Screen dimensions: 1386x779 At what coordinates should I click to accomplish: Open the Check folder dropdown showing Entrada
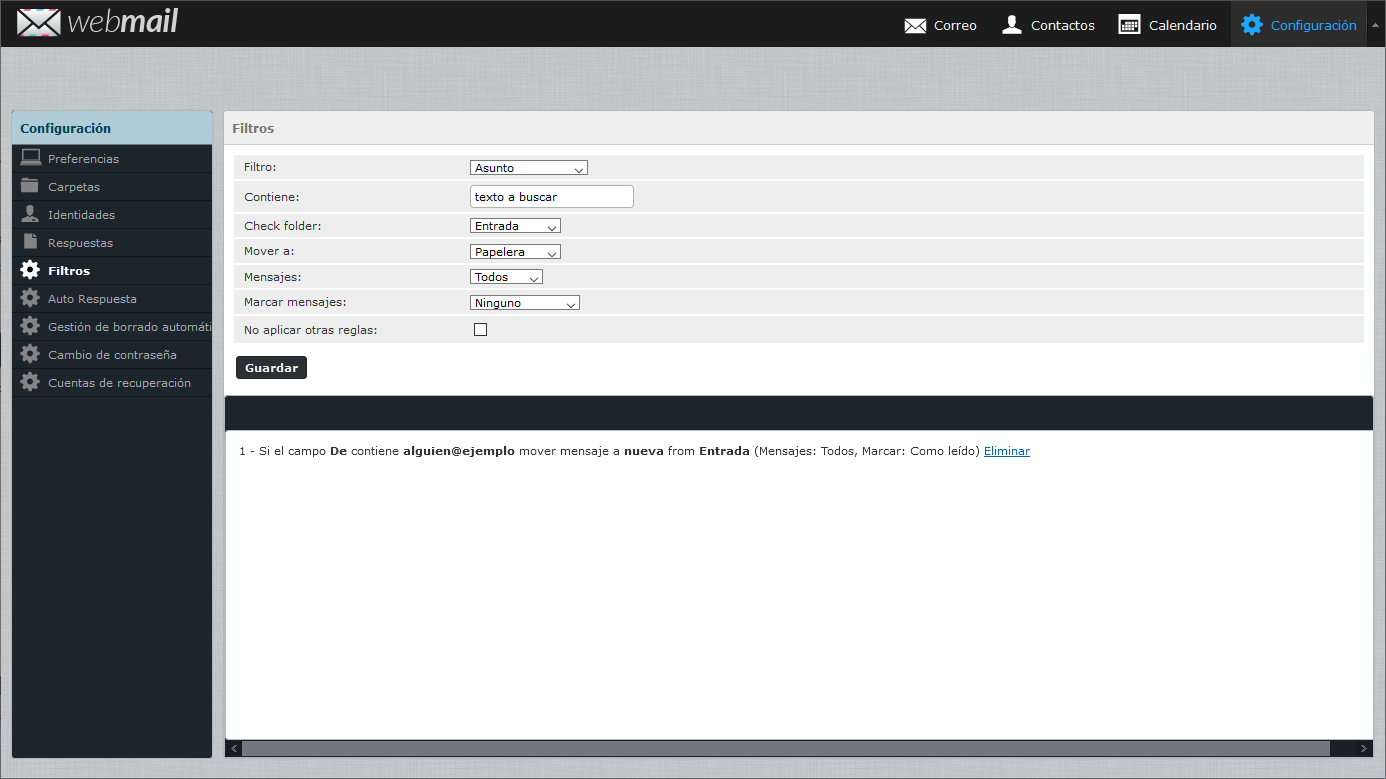(515, 226)
